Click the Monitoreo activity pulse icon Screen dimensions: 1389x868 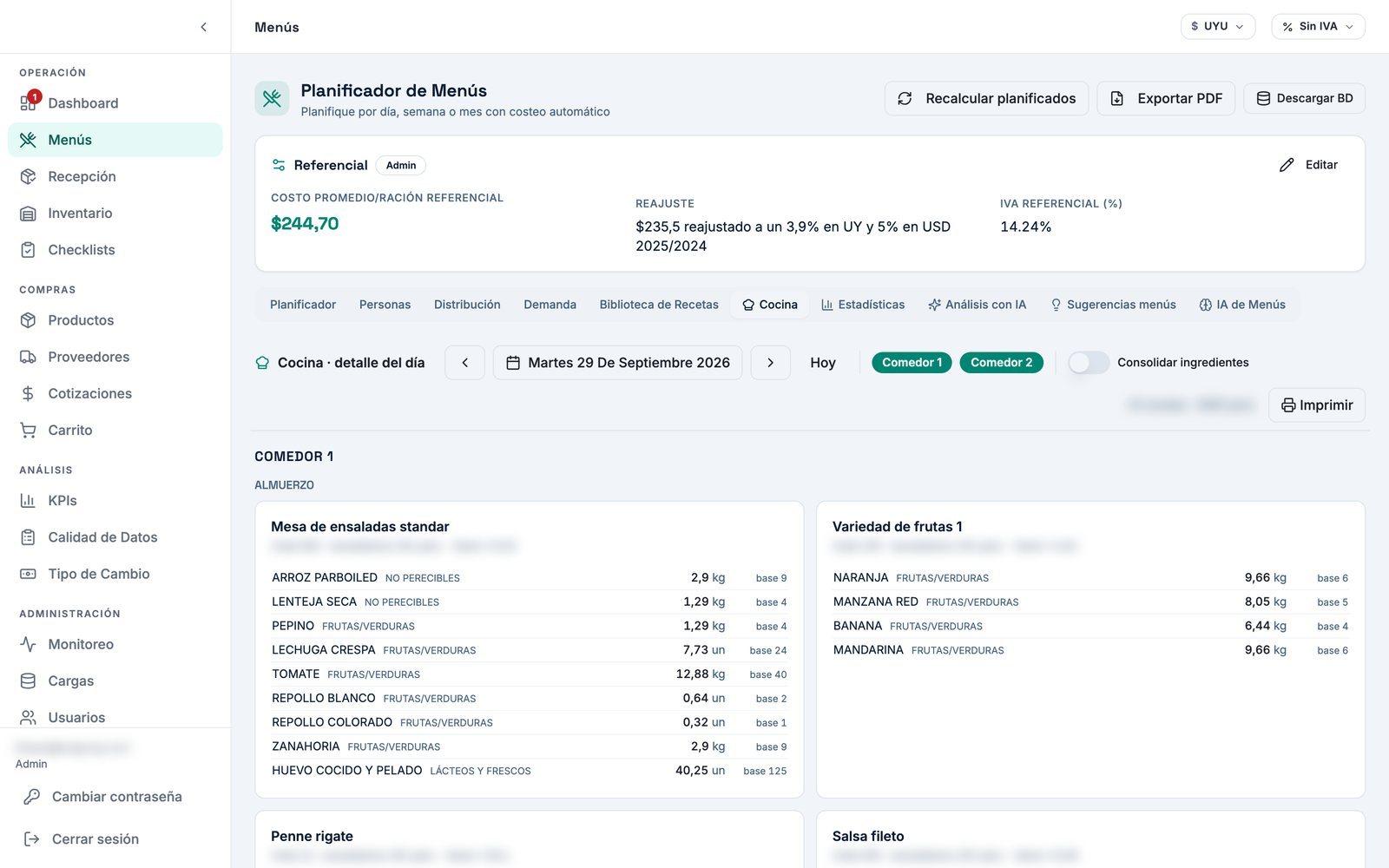(29, 645)
